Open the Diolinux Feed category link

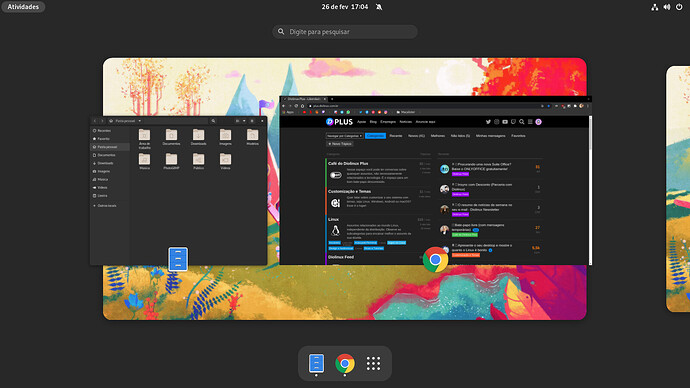(x=341, y=257)
